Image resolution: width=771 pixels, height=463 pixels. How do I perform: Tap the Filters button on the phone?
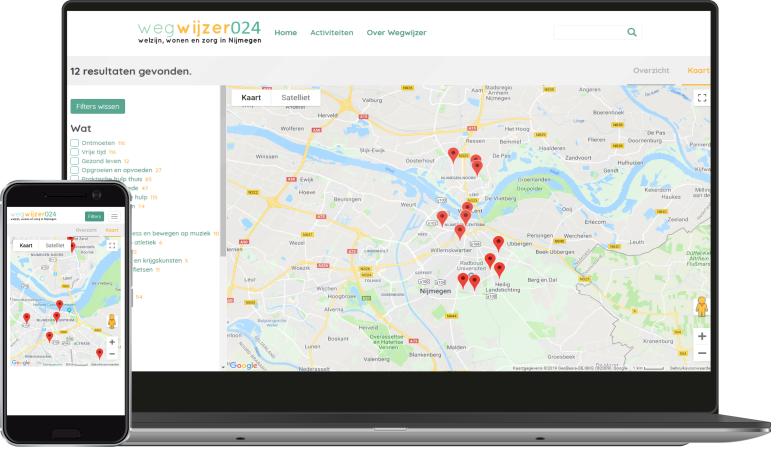(x=94, y=216)
